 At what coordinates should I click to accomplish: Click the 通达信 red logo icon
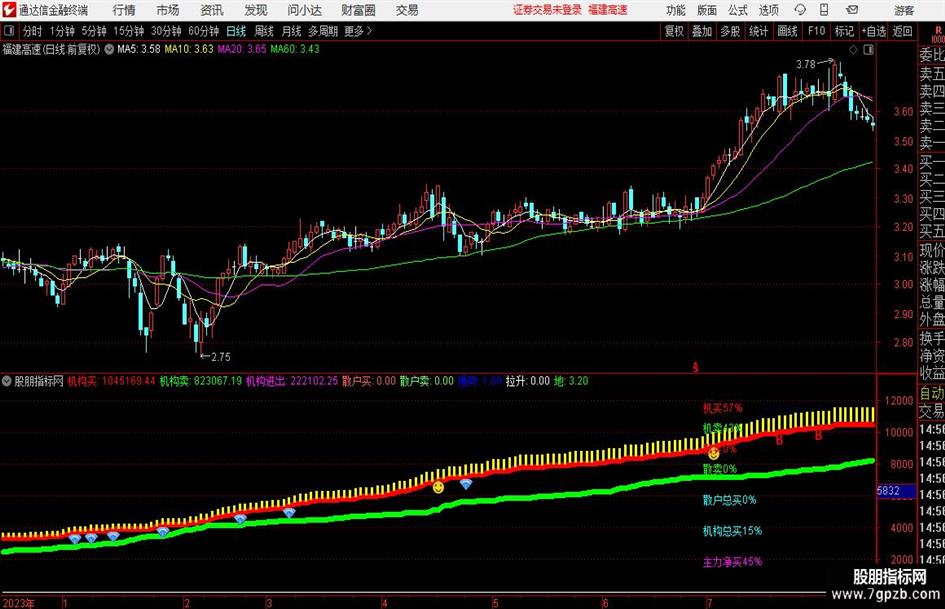click(9, 10)
